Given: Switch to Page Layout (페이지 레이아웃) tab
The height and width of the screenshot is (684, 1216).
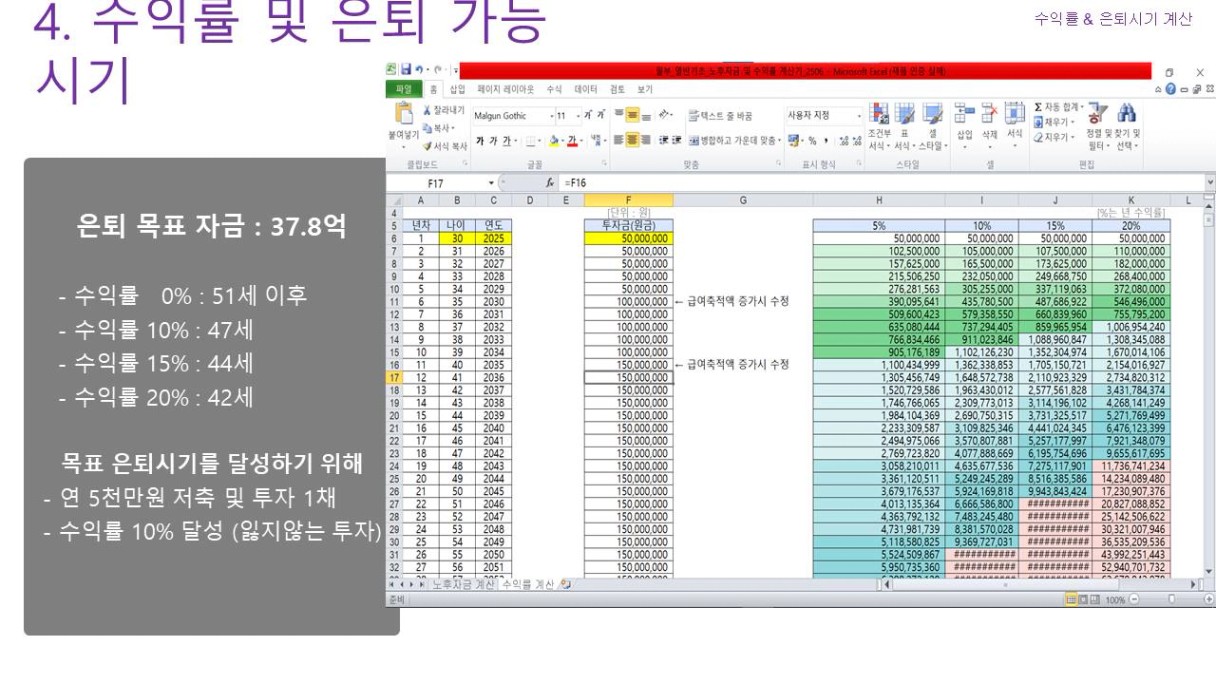Looking at the screenshot, I should coord(505,89).
